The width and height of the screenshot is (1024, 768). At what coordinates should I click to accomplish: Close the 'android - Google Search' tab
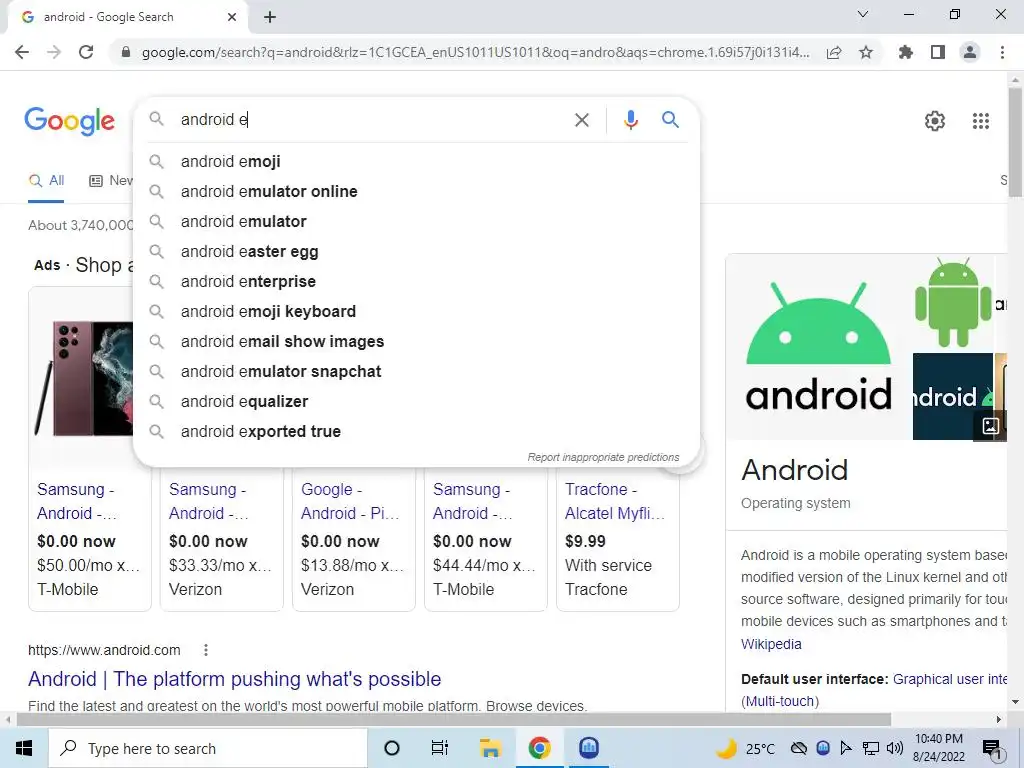pos(232,17)
